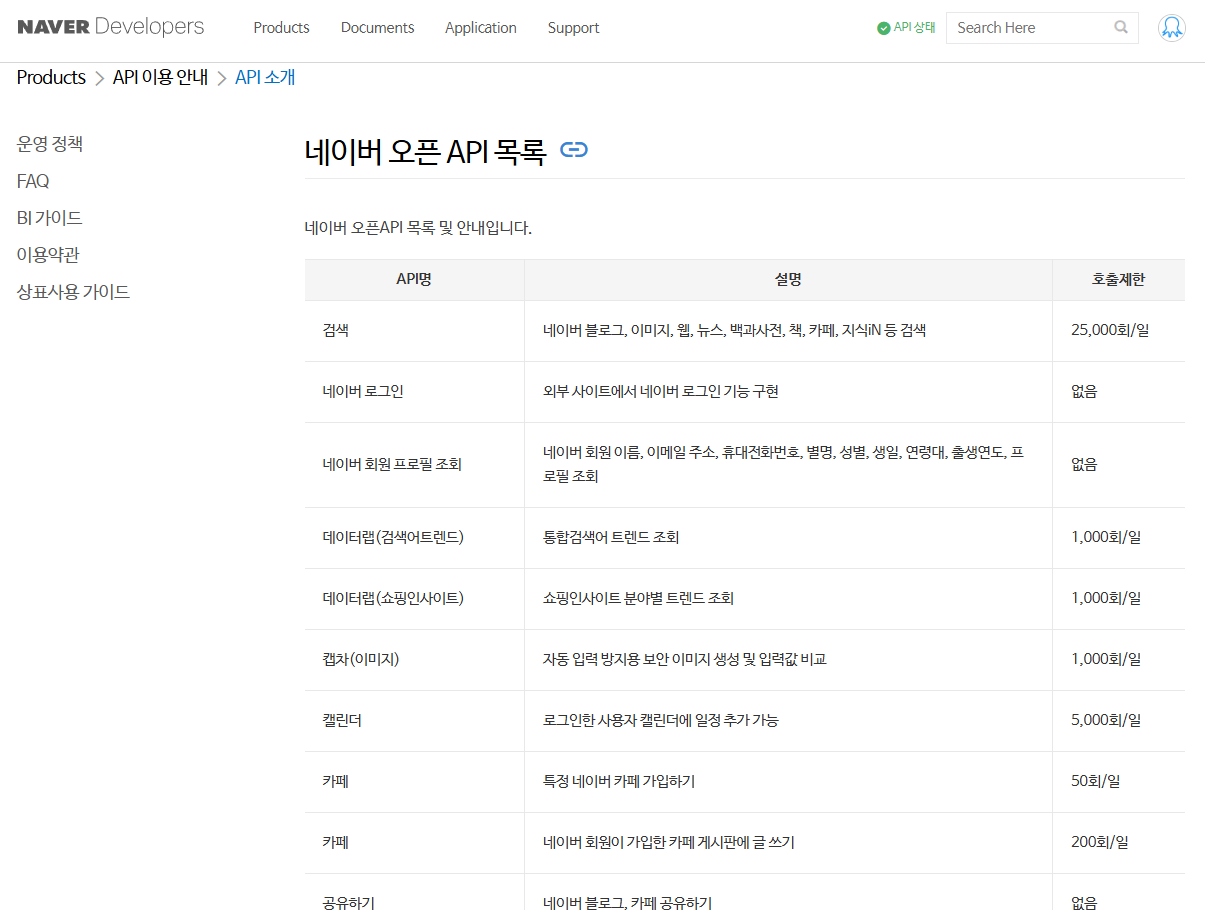Open the Products menu
1205x910 pixels.
pyautogui.click(x=281, y=28)
